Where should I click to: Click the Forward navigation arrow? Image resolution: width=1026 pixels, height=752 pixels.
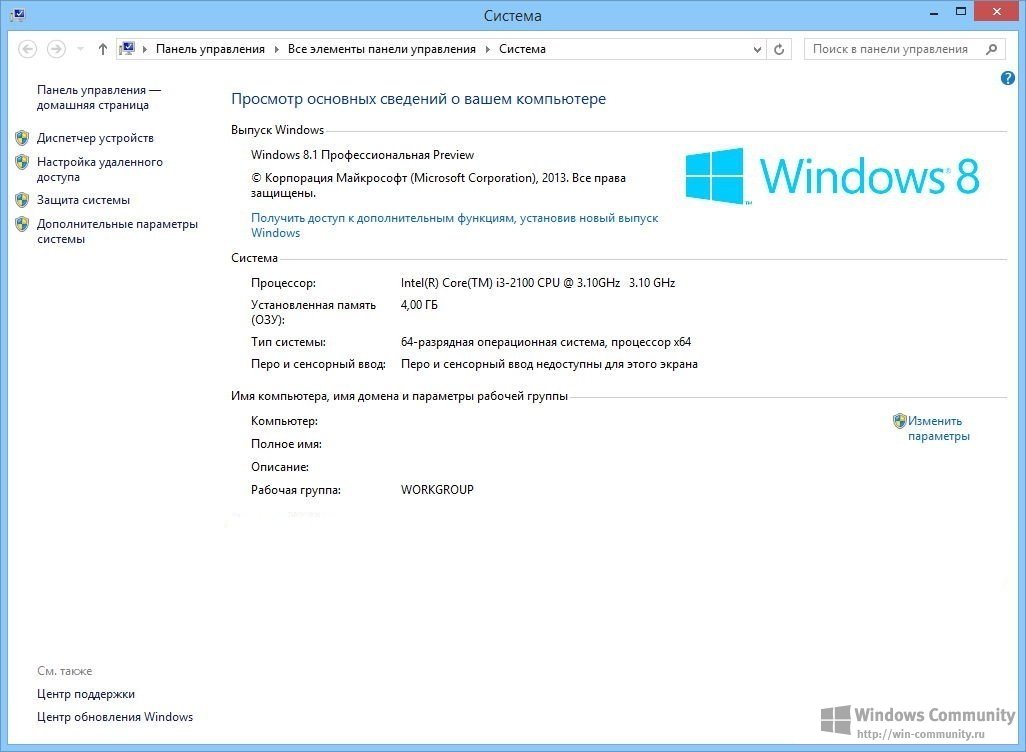coord(56,49)
